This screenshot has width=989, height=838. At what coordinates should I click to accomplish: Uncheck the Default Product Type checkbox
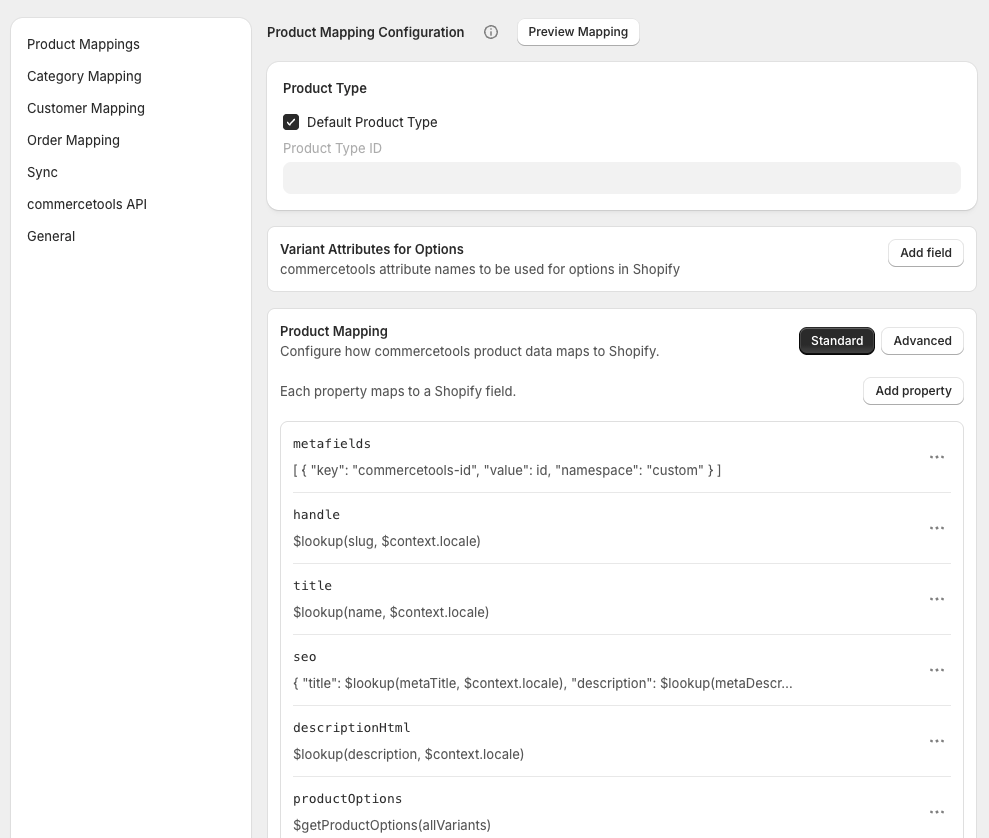291,122
